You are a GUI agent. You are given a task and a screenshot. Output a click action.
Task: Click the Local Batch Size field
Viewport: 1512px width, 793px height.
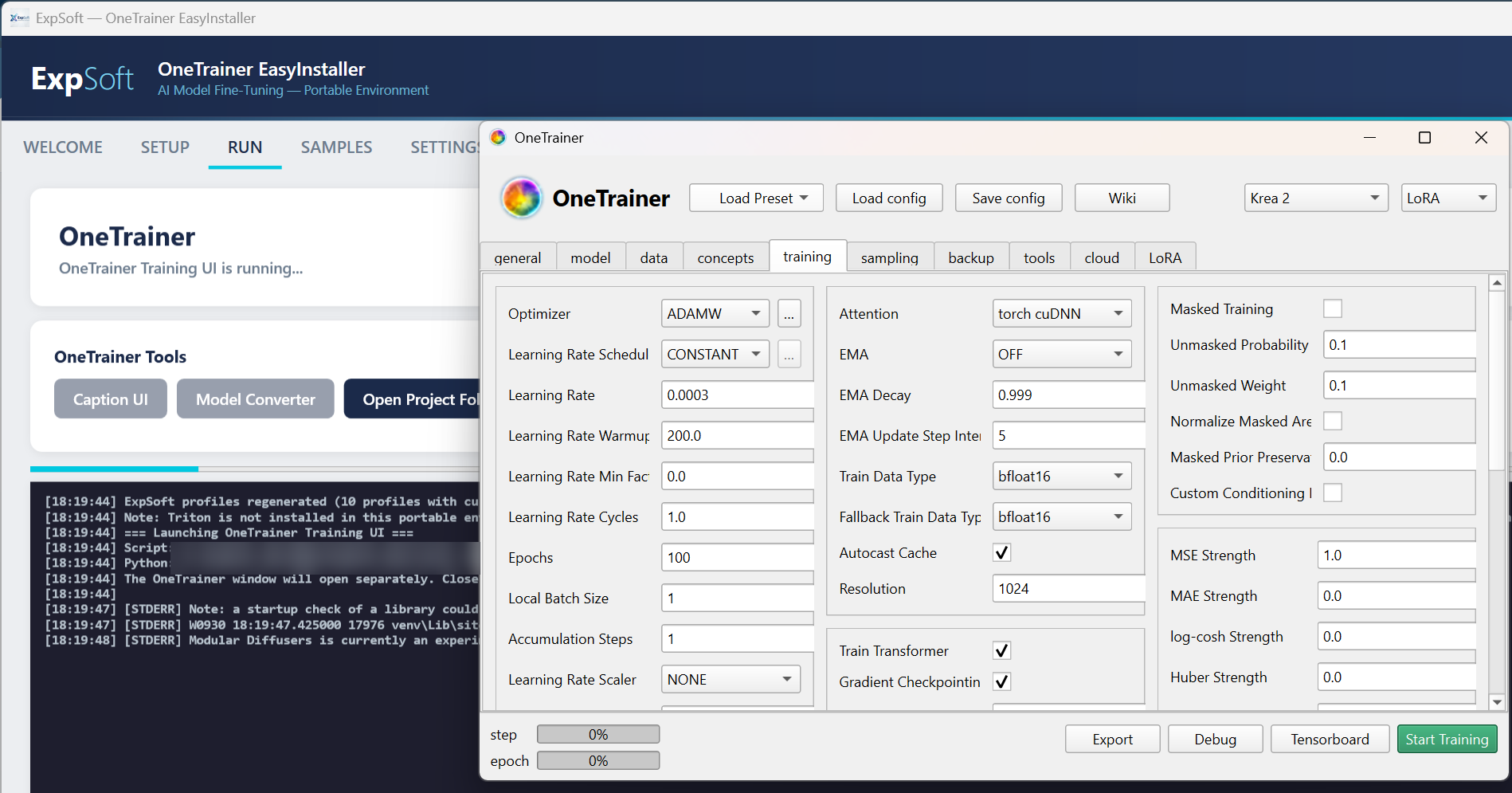click(x=738, y=599)
